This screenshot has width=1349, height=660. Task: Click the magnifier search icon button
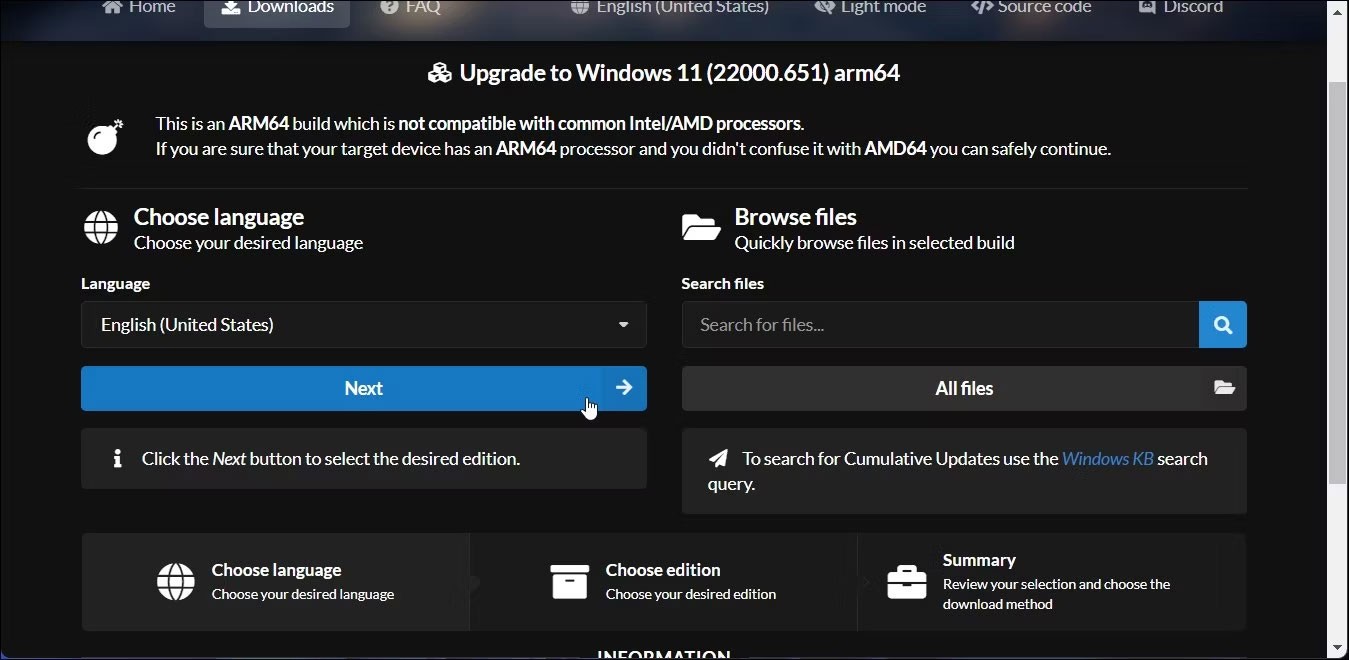1222,325
